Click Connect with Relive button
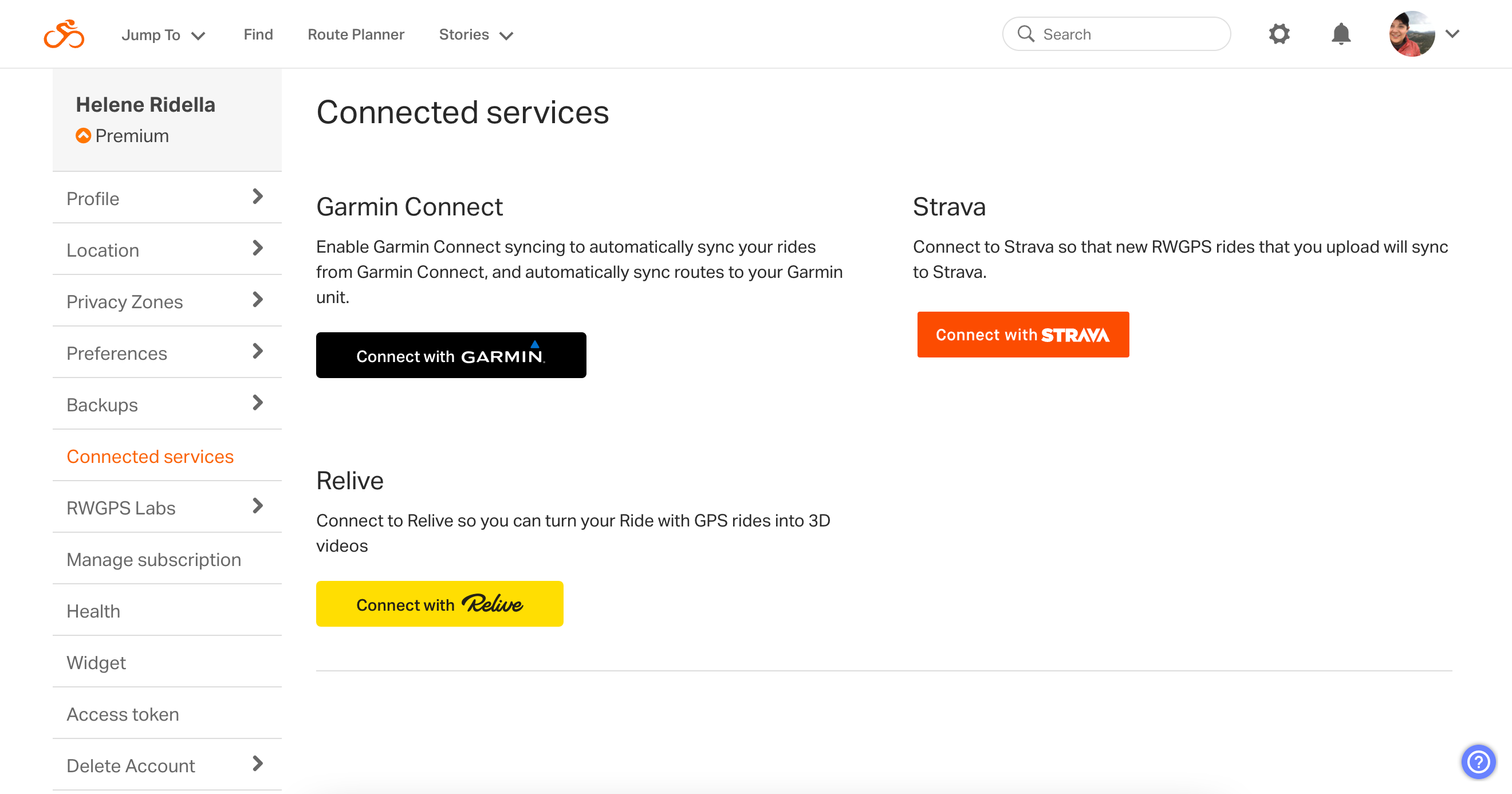Screen dimensions: 1512x794 click(x=440, y=604)
